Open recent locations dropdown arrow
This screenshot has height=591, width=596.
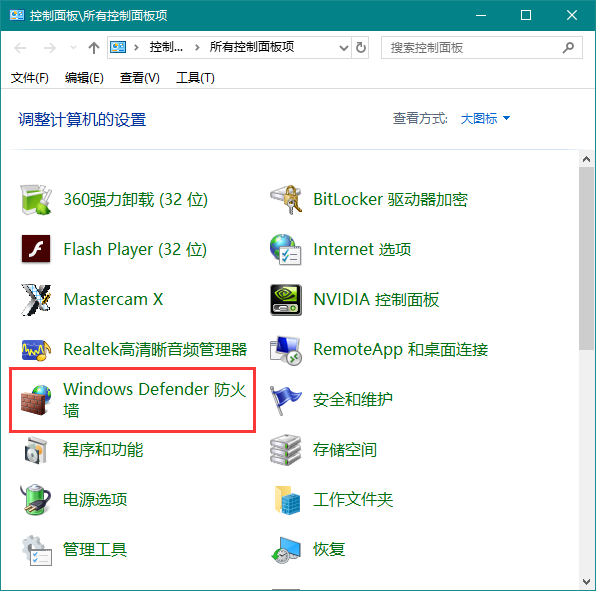pyautogui.click(x=73, y=48)
